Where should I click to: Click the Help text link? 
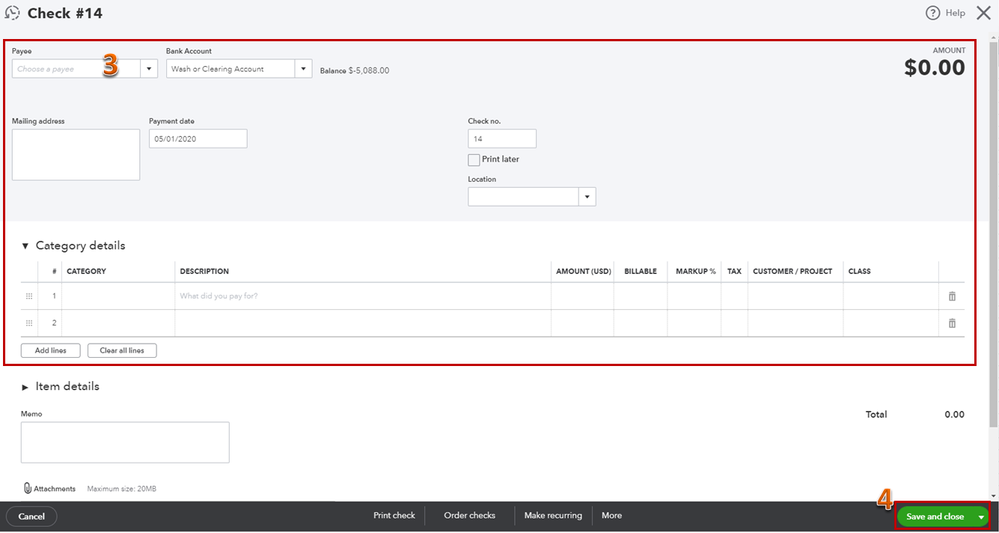[955, 13]
